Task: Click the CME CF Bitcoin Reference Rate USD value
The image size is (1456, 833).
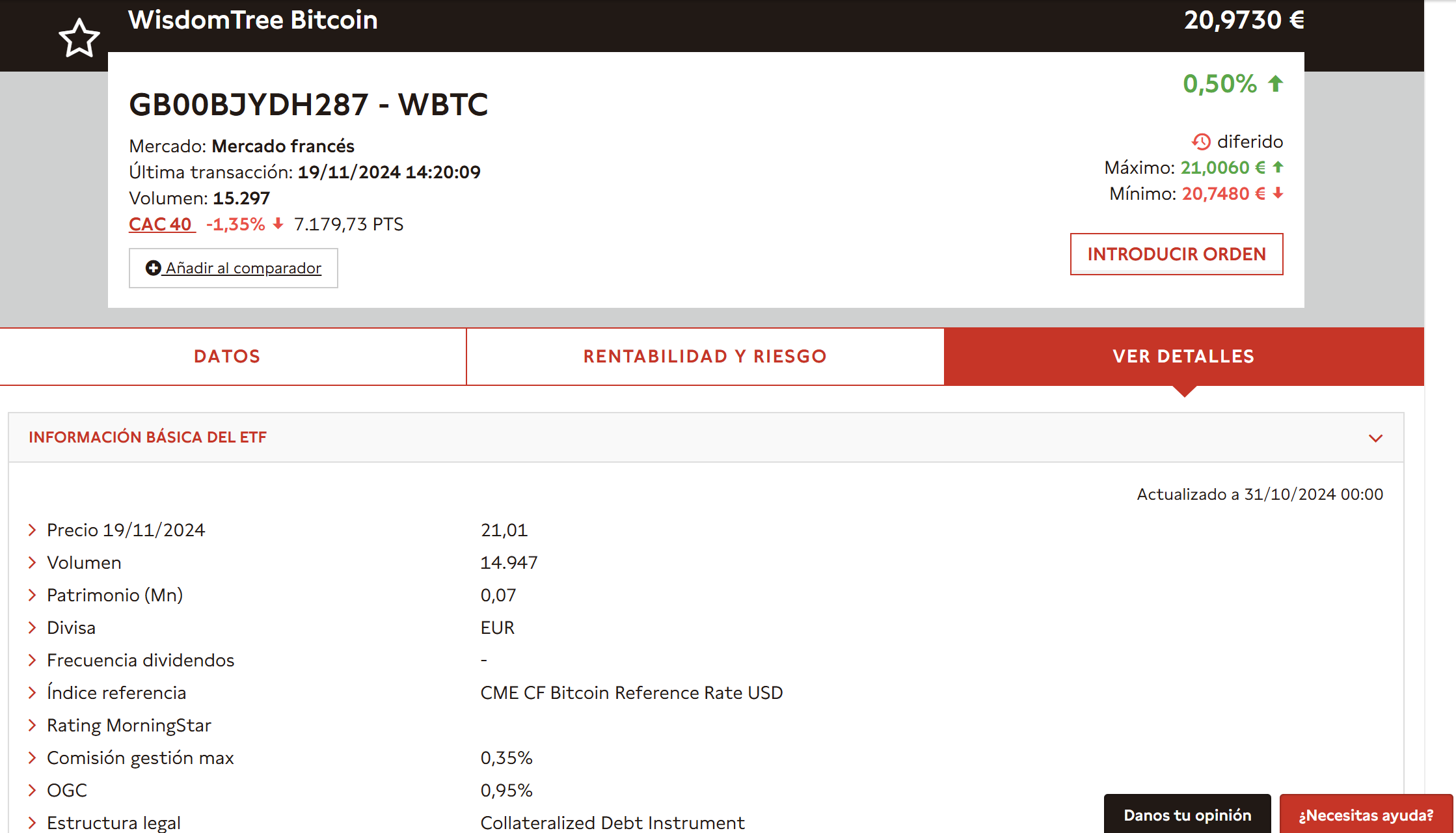Action: click(x=632, y=692)
